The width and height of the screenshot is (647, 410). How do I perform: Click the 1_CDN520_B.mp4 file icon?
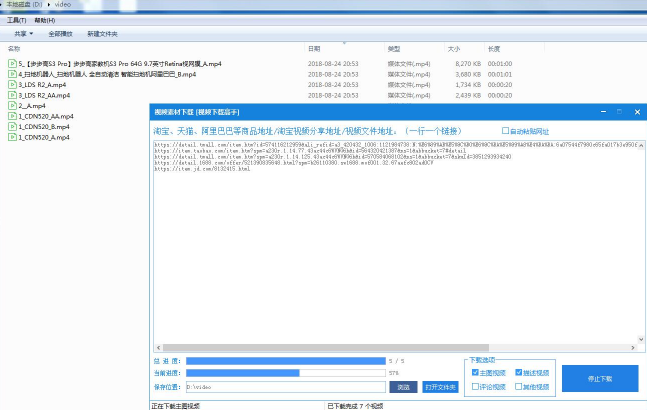12,127
